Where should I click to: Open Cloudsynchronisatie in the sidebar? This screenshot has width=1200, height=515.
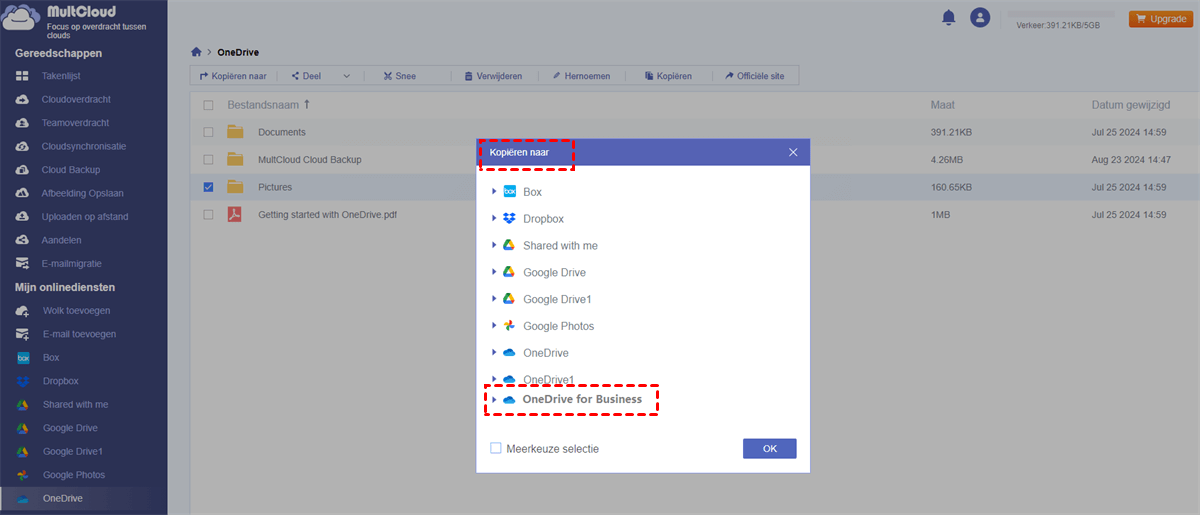pos(83,146)
